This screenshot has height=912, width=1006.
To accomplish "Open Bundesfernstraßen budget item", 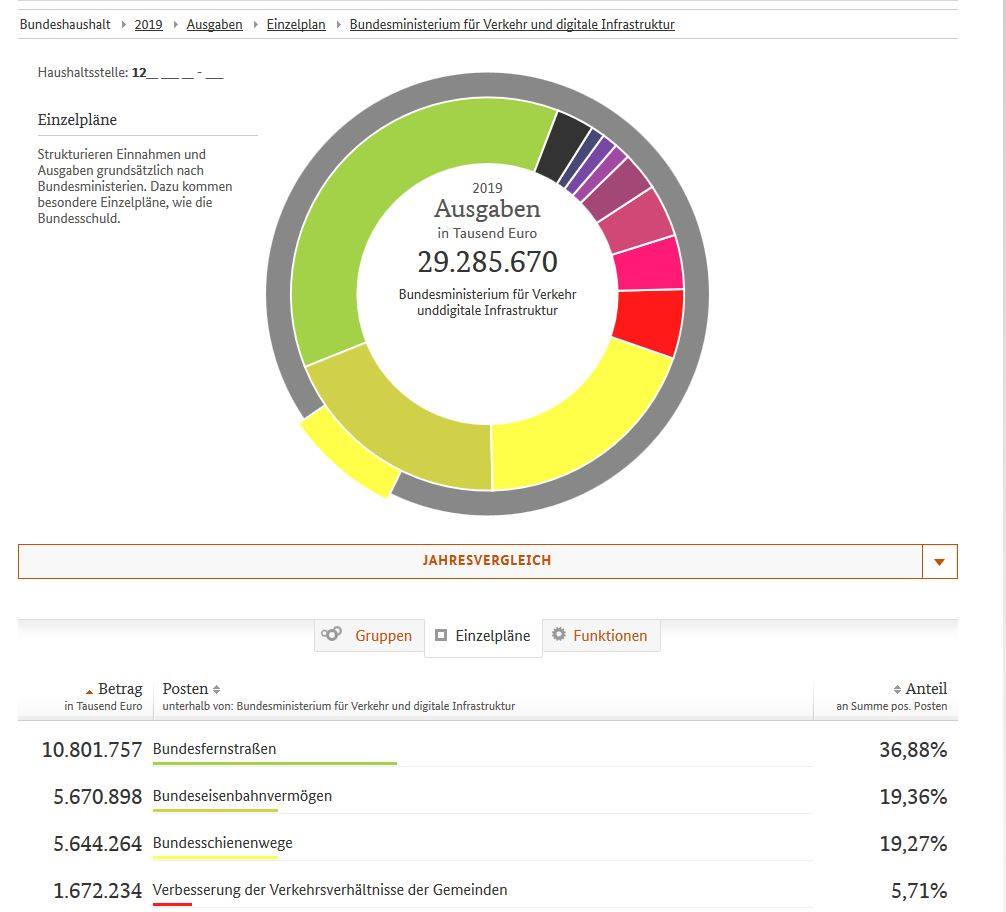I will coord(214,749).
